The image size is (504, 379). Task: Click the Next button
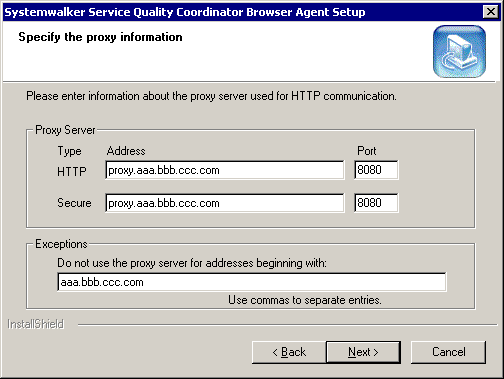point(363,352)
